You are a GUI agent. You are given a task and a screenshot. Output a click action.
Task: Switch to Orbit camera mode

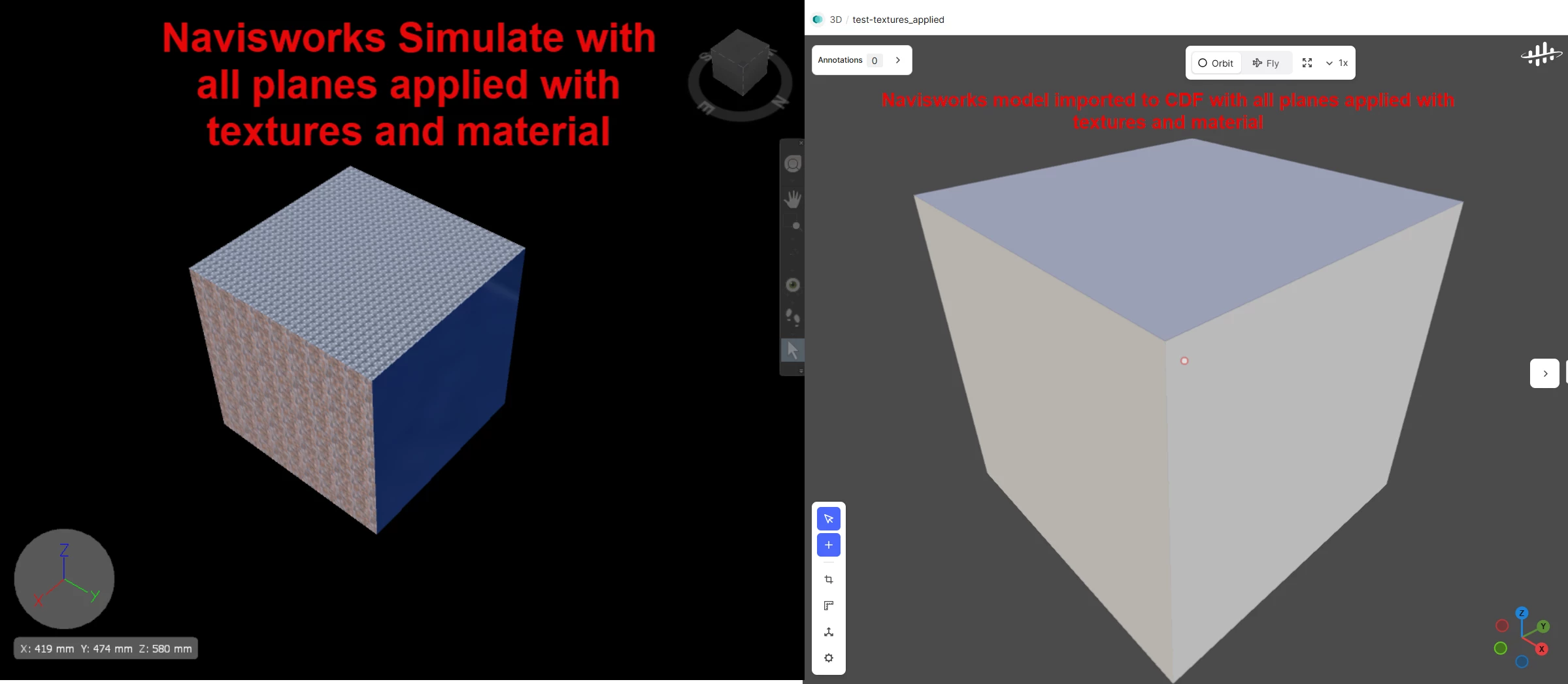click(x=1216, y=63)
